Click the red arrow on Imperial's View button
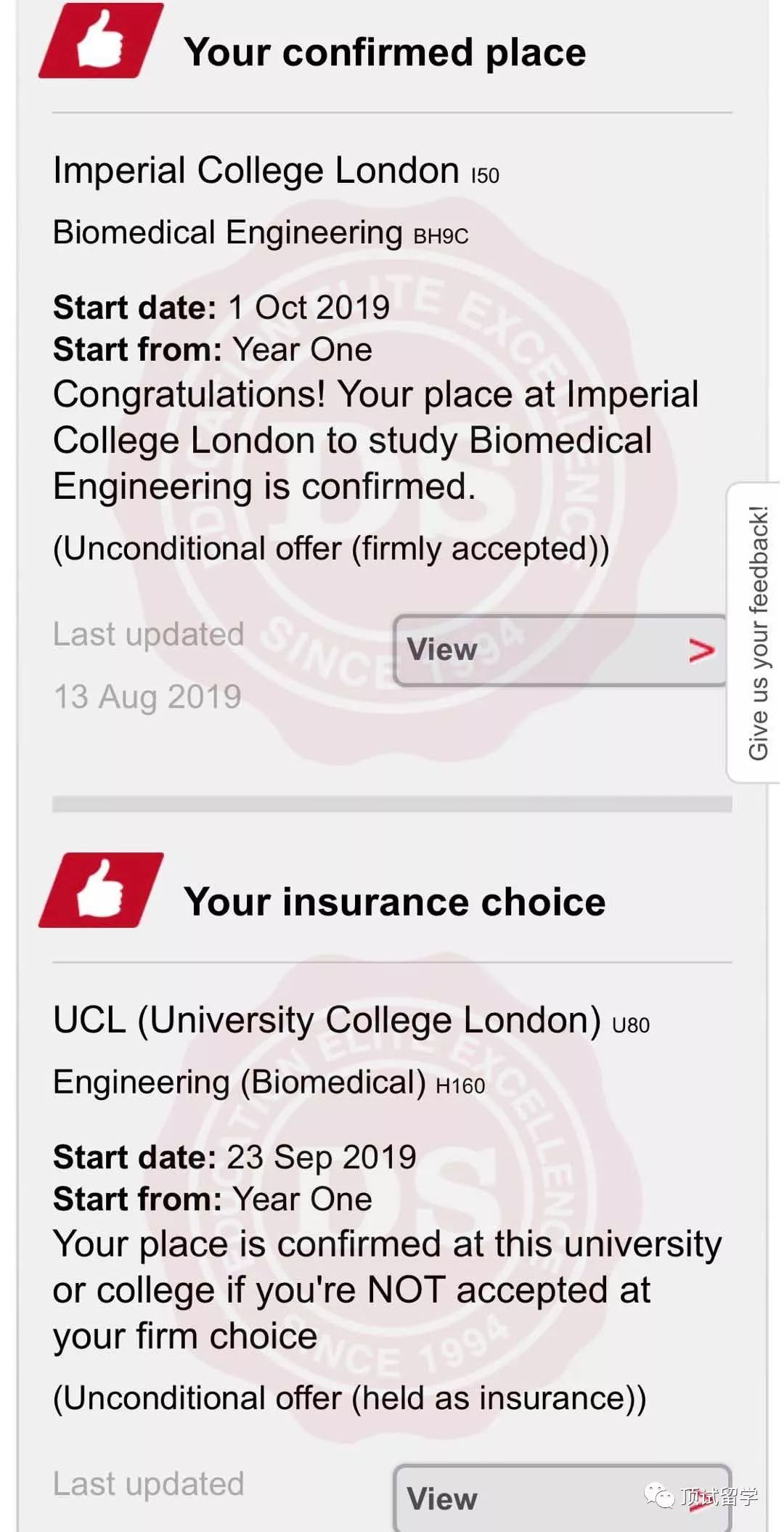Viewport: 784px width, 1532px height. 701,651
